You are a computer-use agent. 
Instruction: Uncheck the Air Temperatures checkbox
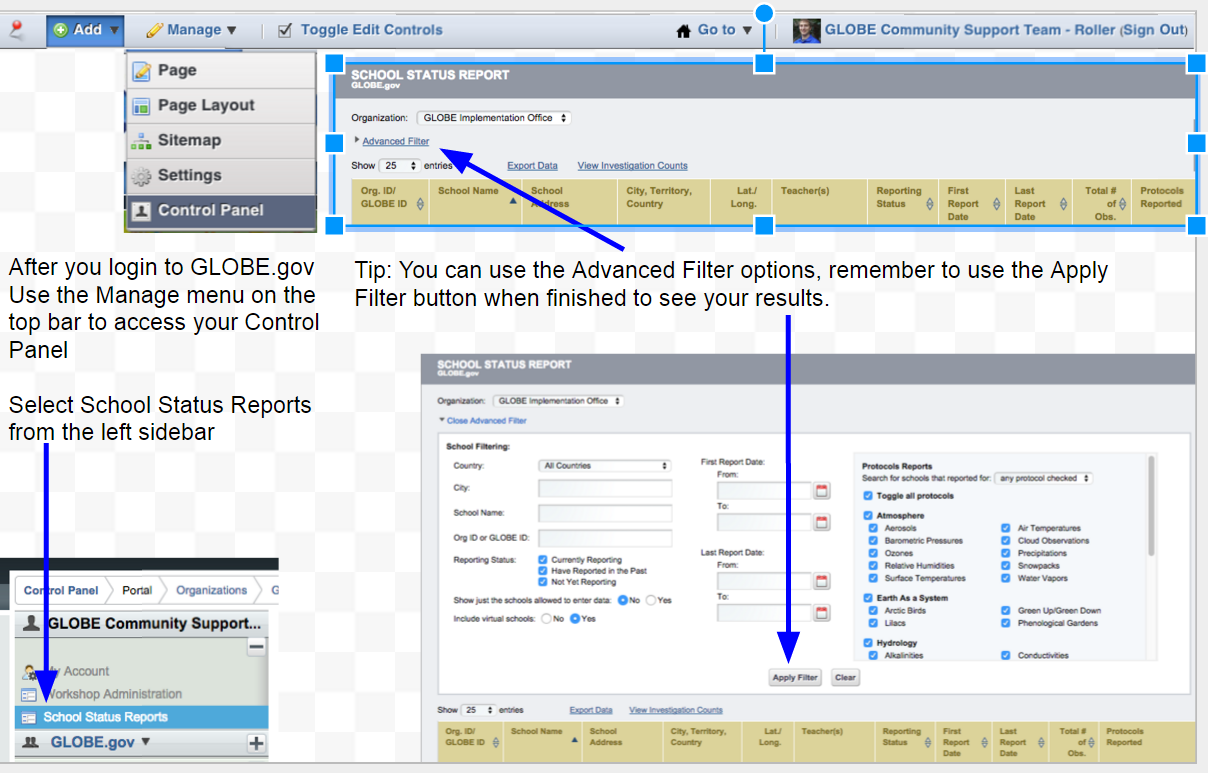pos(1007,528)
